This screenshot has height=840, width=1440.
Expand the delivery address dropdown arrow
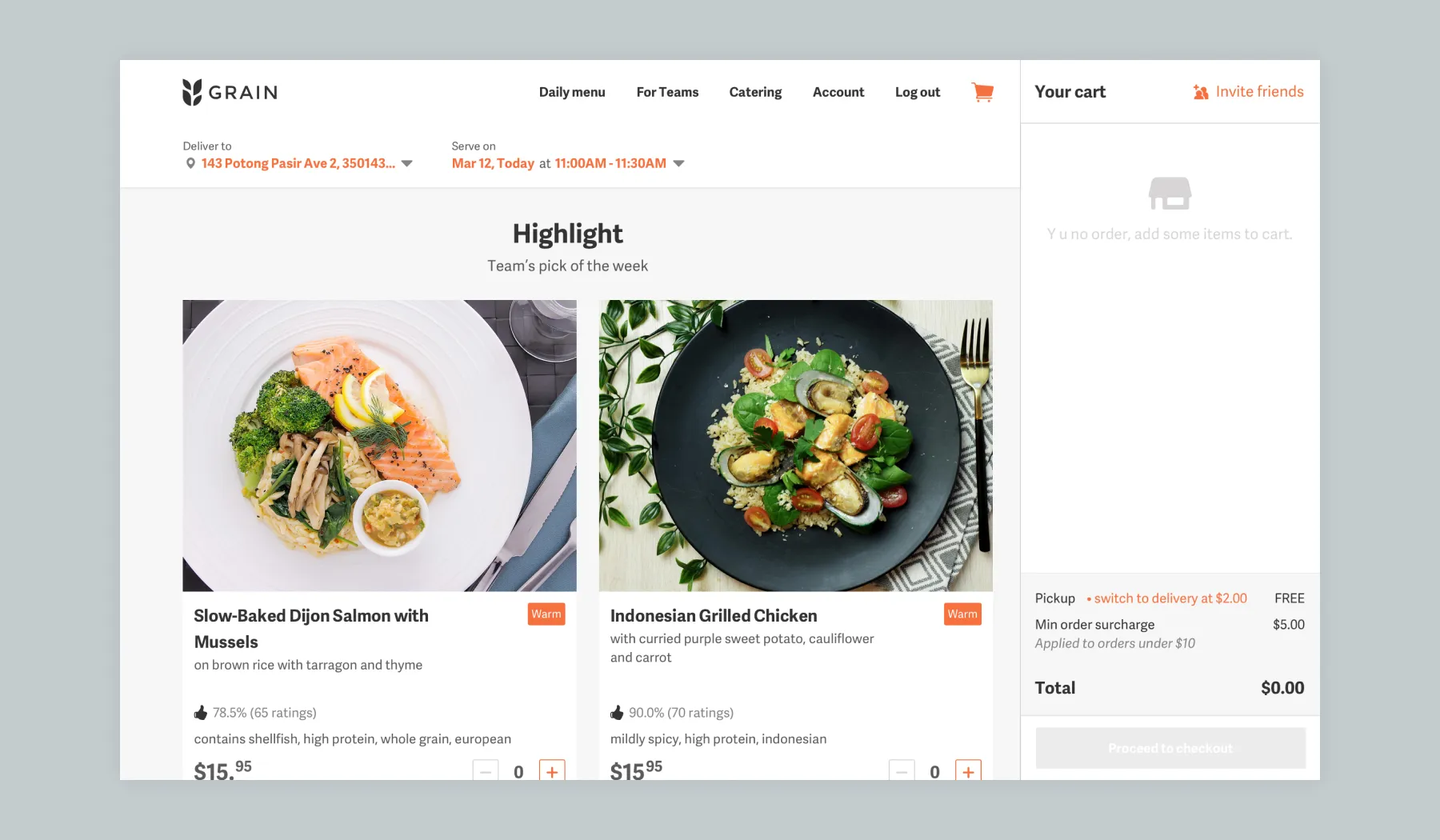[407, 163]
